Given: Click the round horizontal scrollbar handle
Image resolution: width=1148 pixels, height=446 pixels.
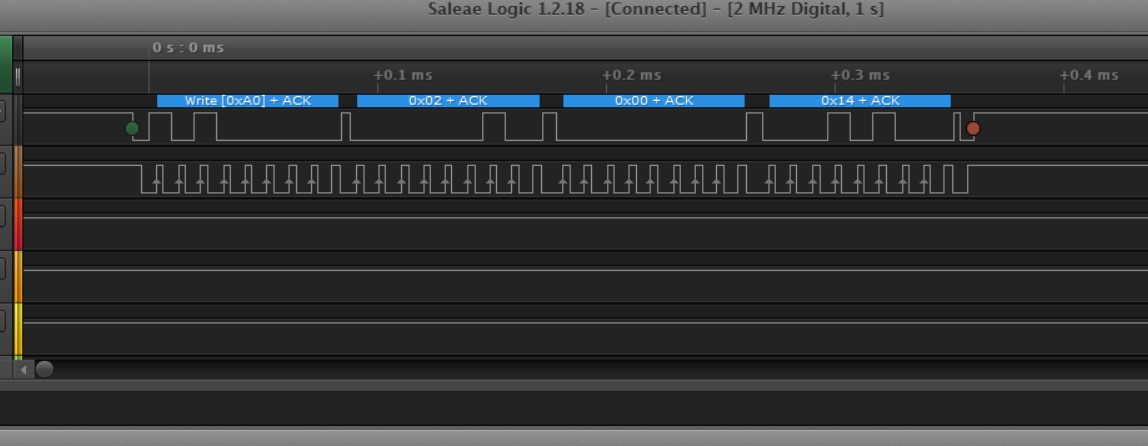Looking at the screenshot, I should [45, 369].
